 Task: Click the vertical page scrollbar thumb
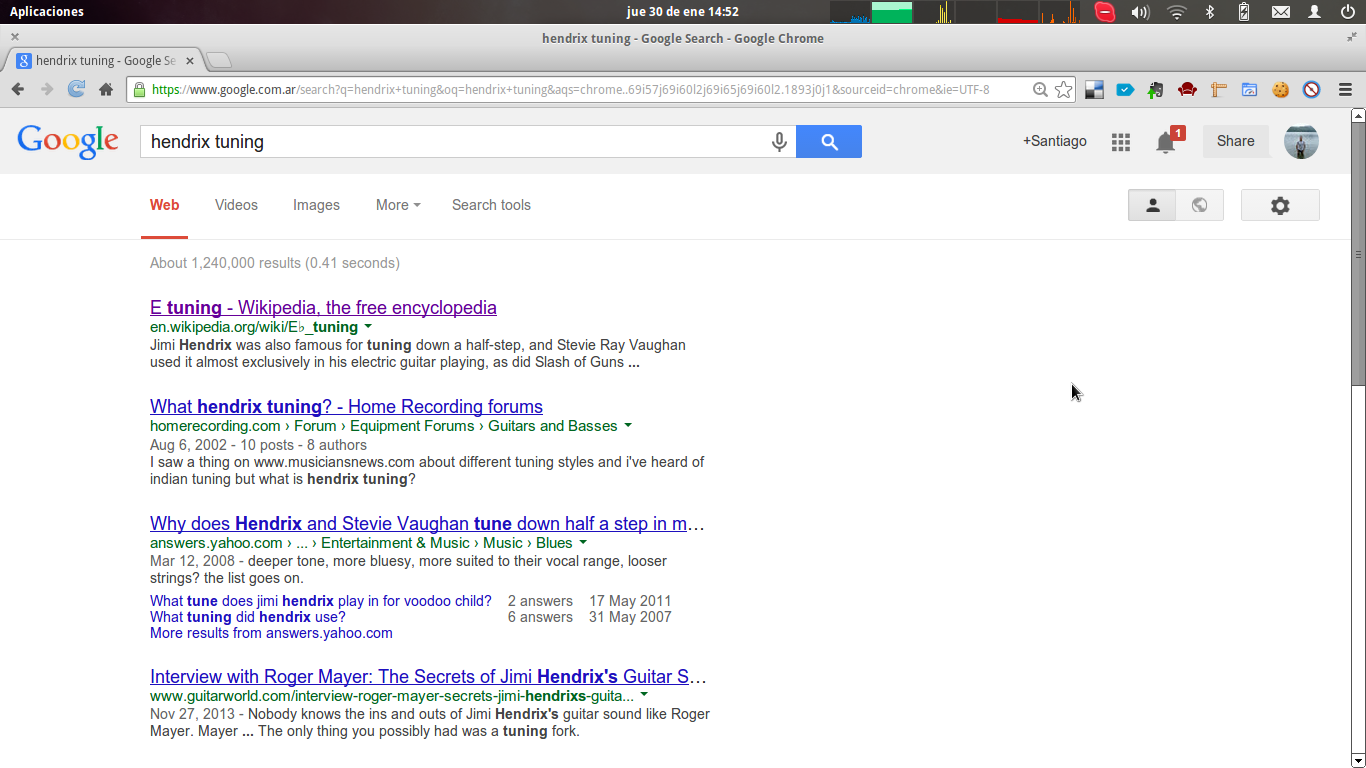[1357, 254]
